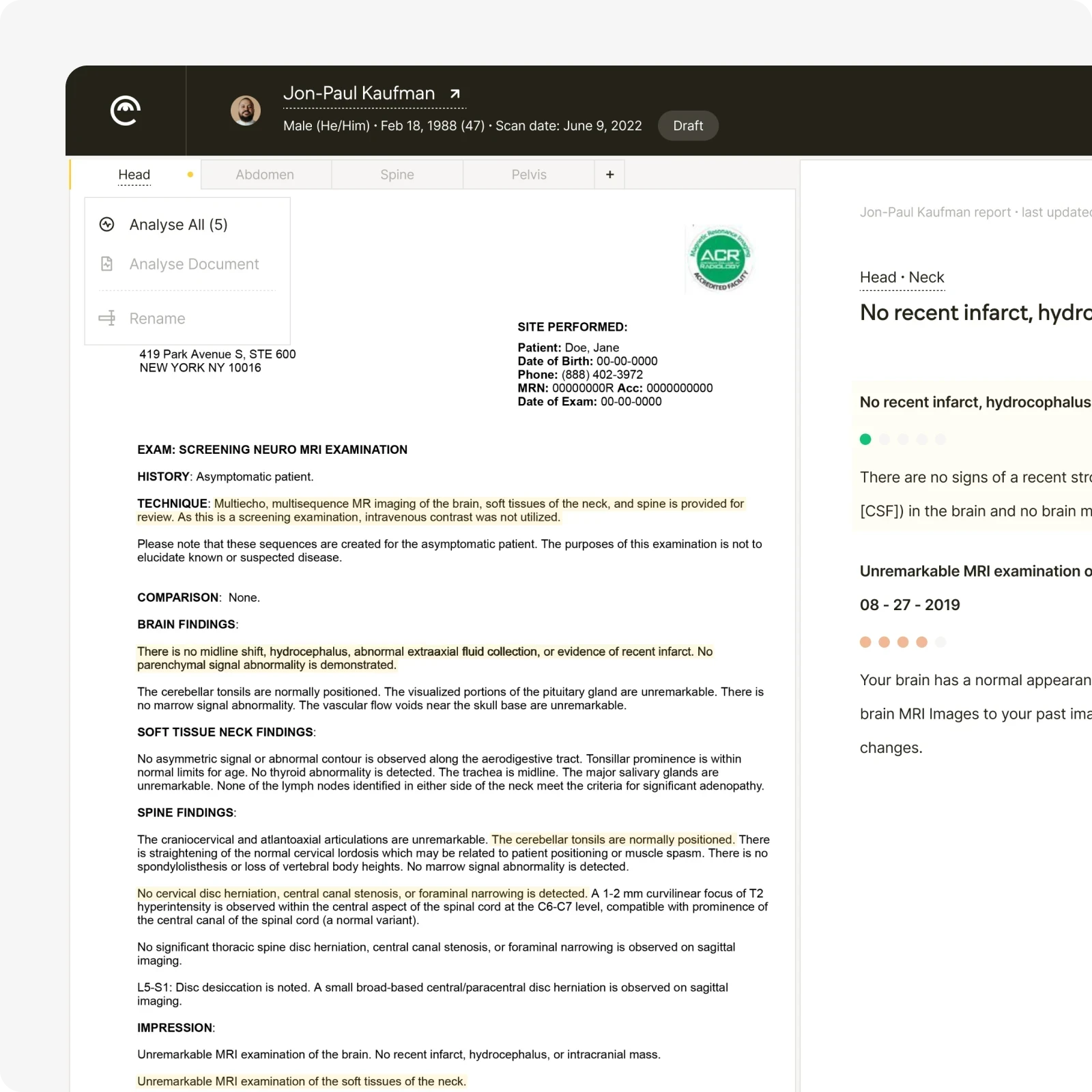Click the L5-S1 disc desiccation line
The width and height of the screenshot is (1092, 1092).
coord(433,994)
